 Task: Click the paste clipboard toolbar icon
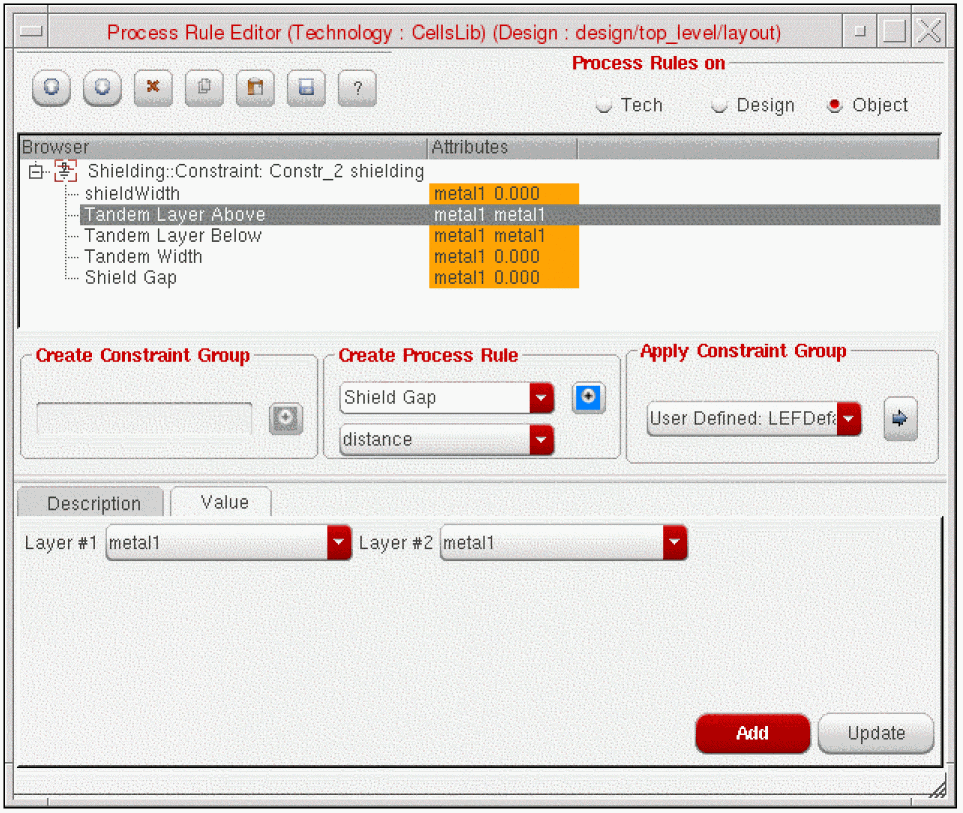click(x=255, y=88)
